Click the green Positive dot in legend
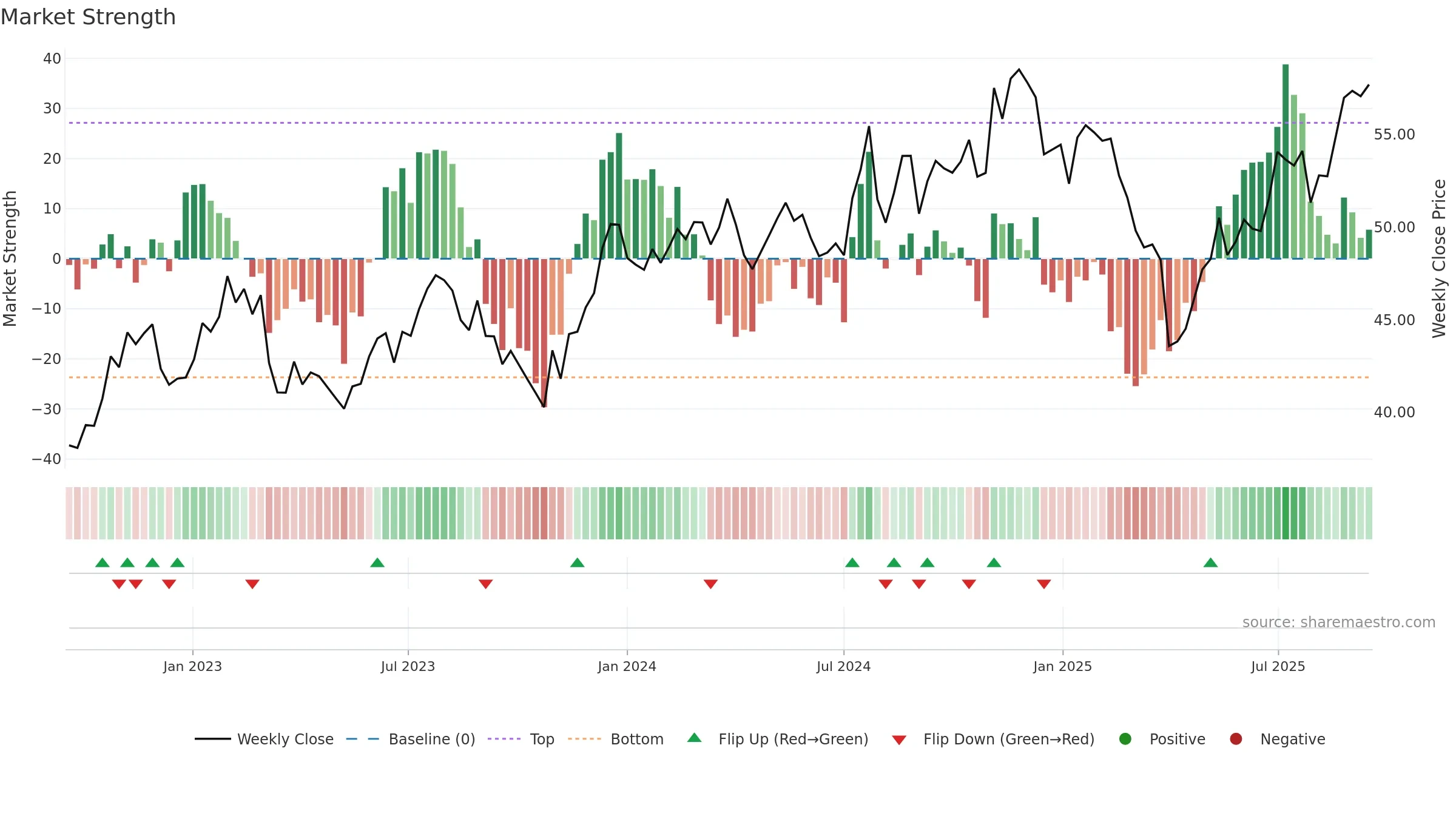The width and height of the screenshot is (1456, 819). [x=1125, y=739]
